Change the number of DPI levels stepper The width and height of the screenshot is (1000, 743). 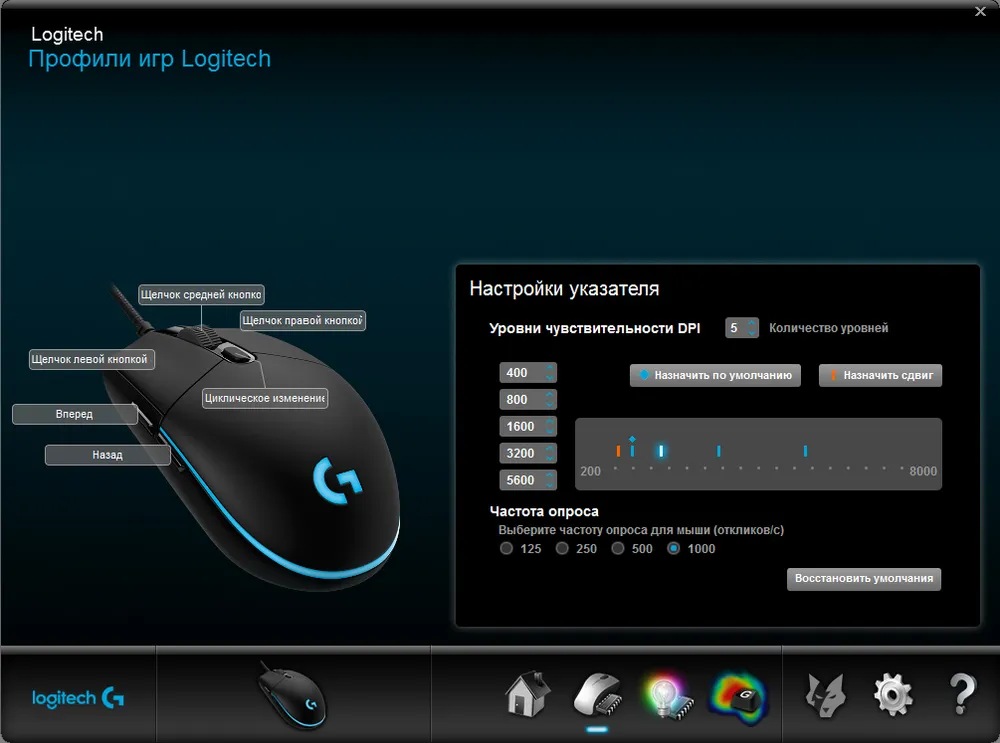[x=752, y=328]
